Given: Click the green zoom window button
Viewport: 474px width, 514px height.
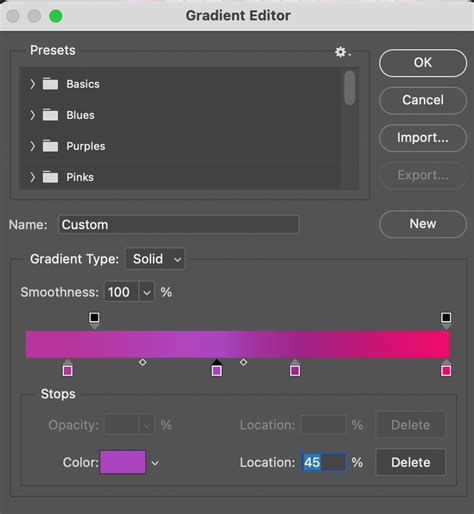Looking at the screenshot, I should point(56,16).
